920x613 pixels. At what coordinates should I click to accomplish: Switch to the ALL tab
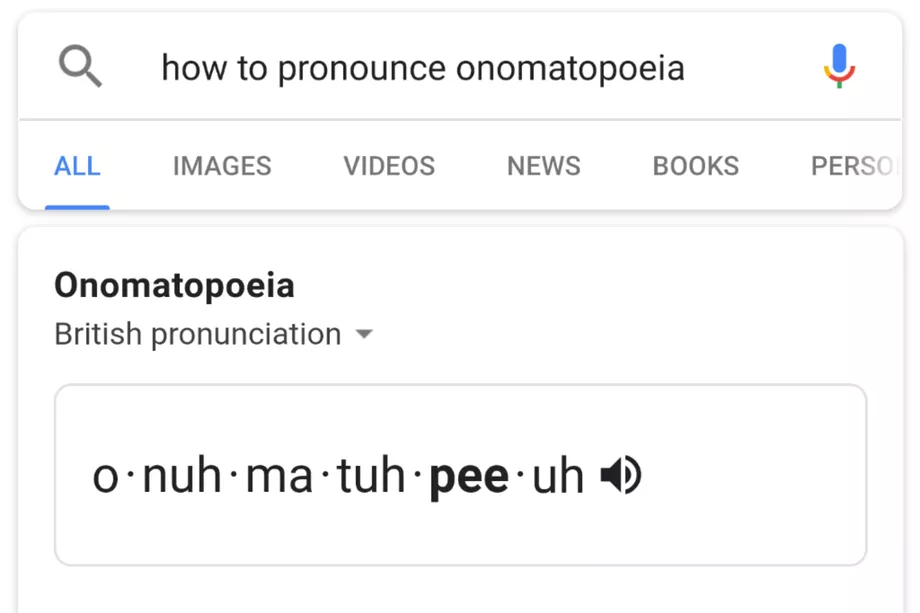[77, 166]
